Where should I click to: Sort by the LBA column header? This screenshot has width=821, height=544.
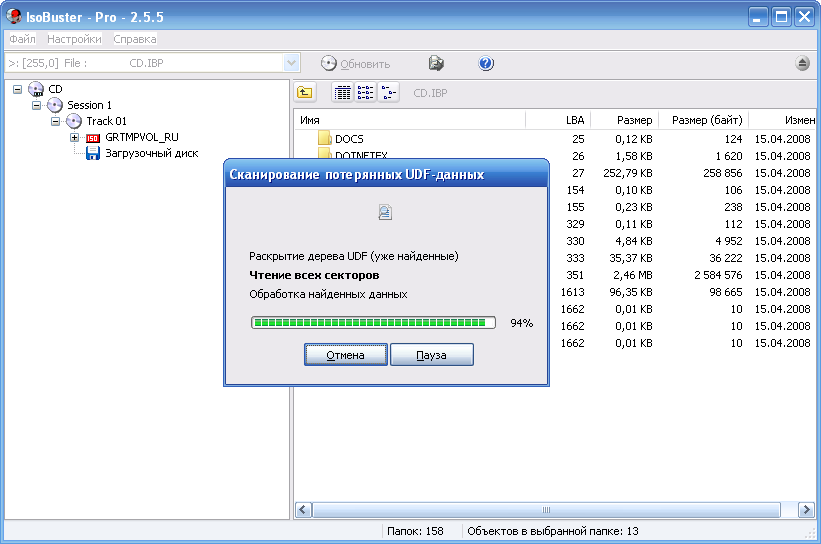[x=558, y=120]
